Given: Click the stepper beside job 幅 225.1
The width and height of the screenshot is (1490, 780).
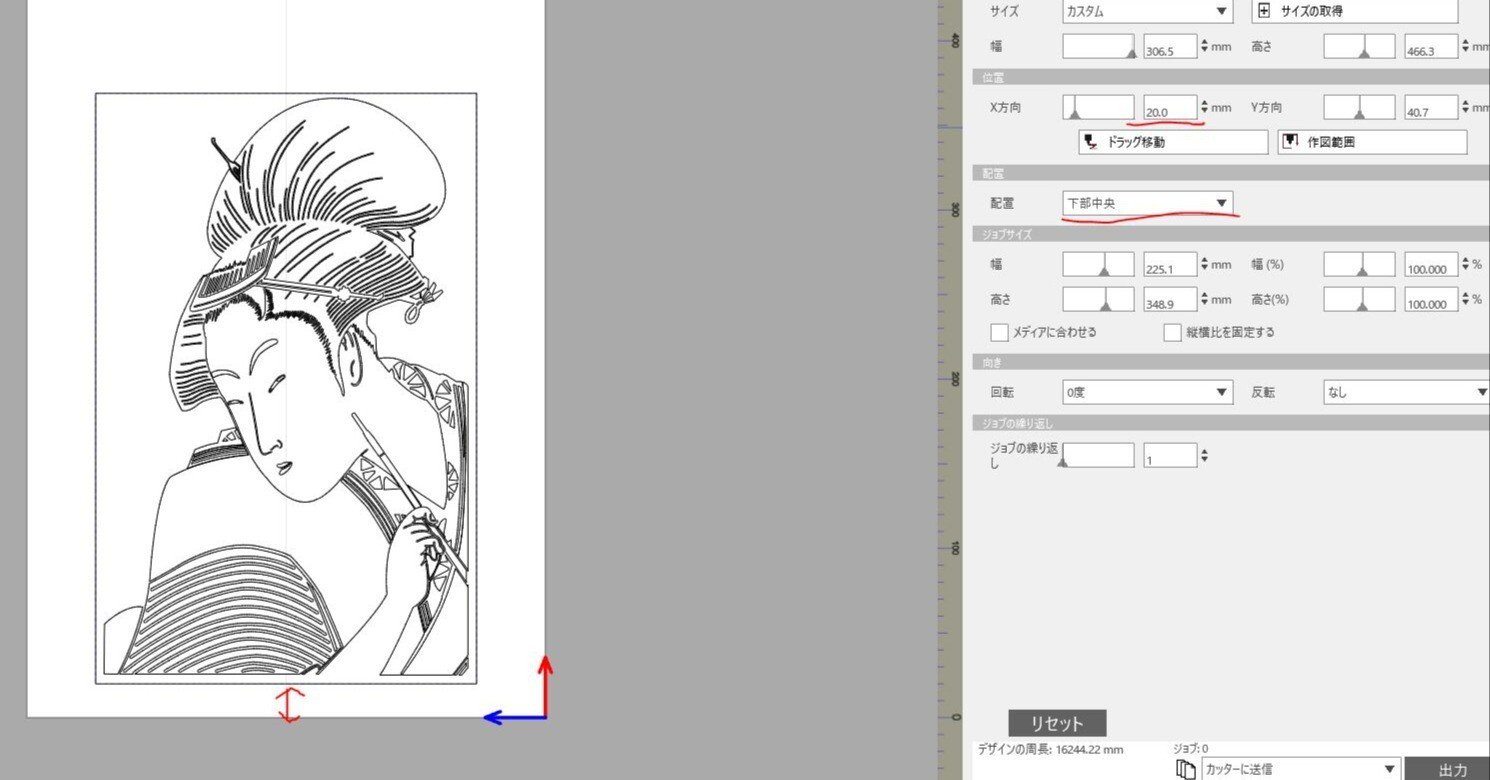Looking at the screenshot, I should pyautogui.click(x=1204, y=265).
